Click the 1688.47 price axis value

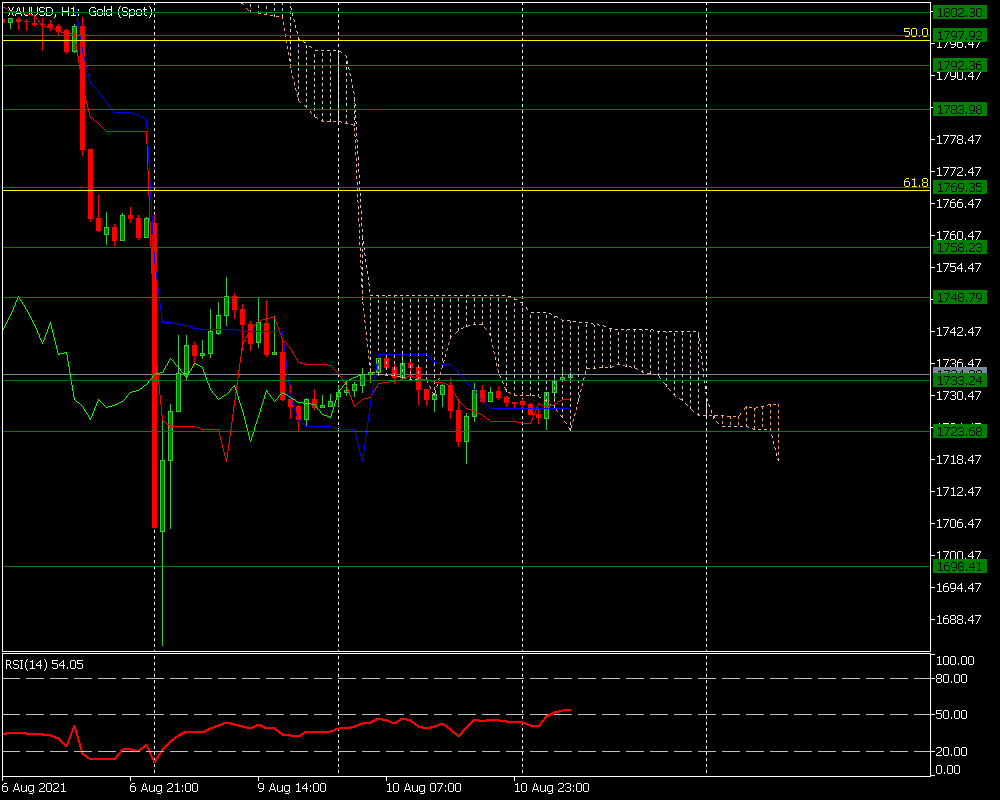coord(959,619)
